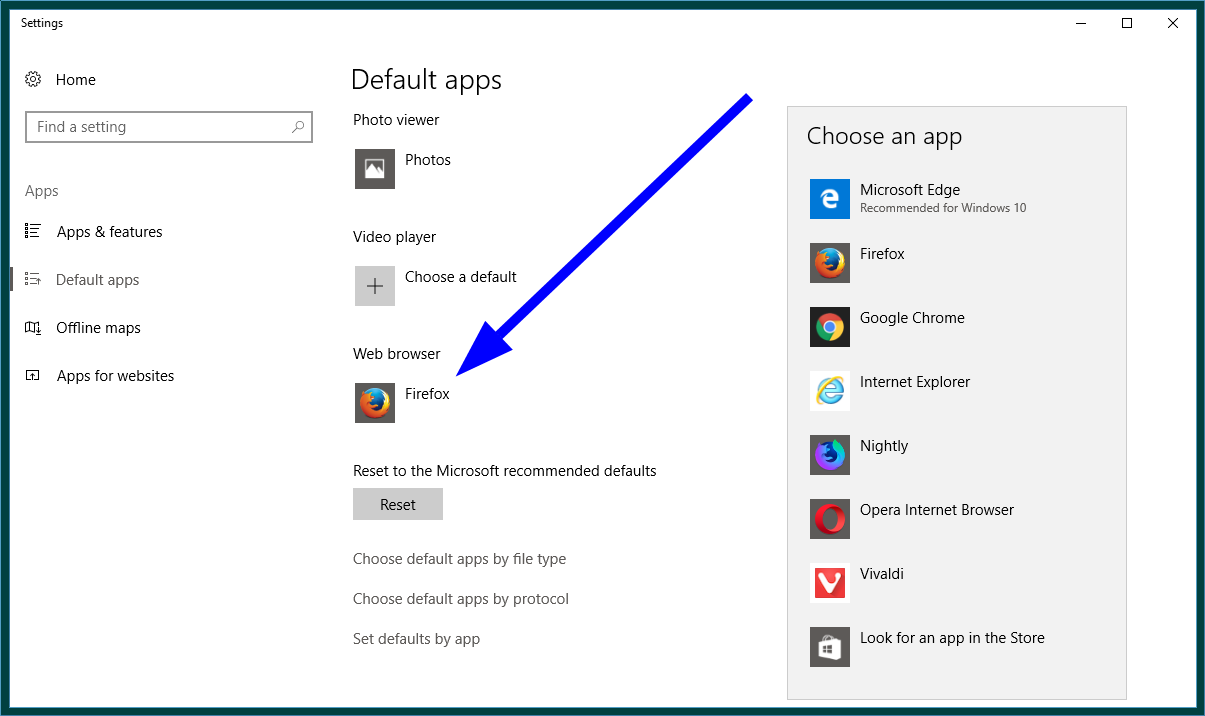Choose Nightly label in app list
This screenshot has height=716, width=1205.
(884, 446)
